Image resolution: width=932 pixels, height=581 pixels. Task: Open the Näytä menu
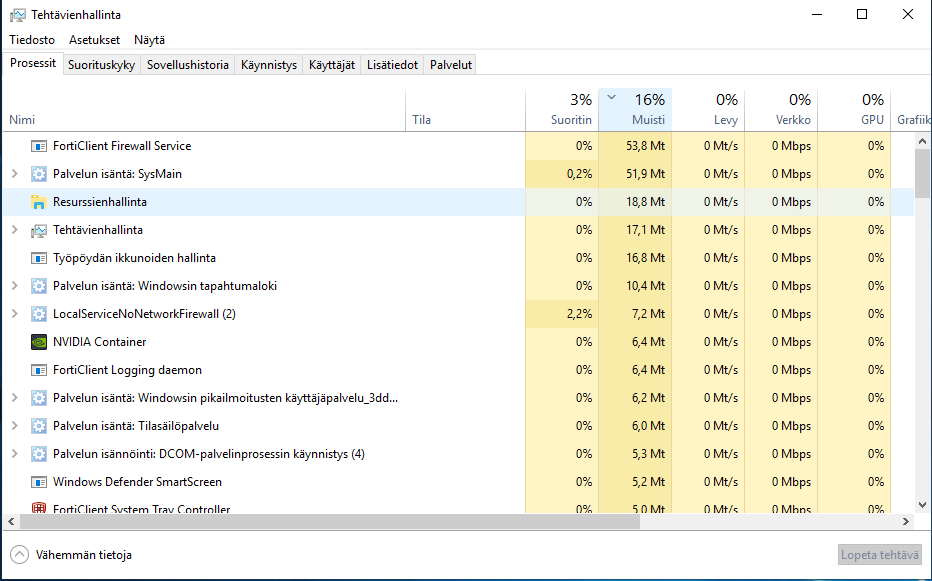(149, 40)
